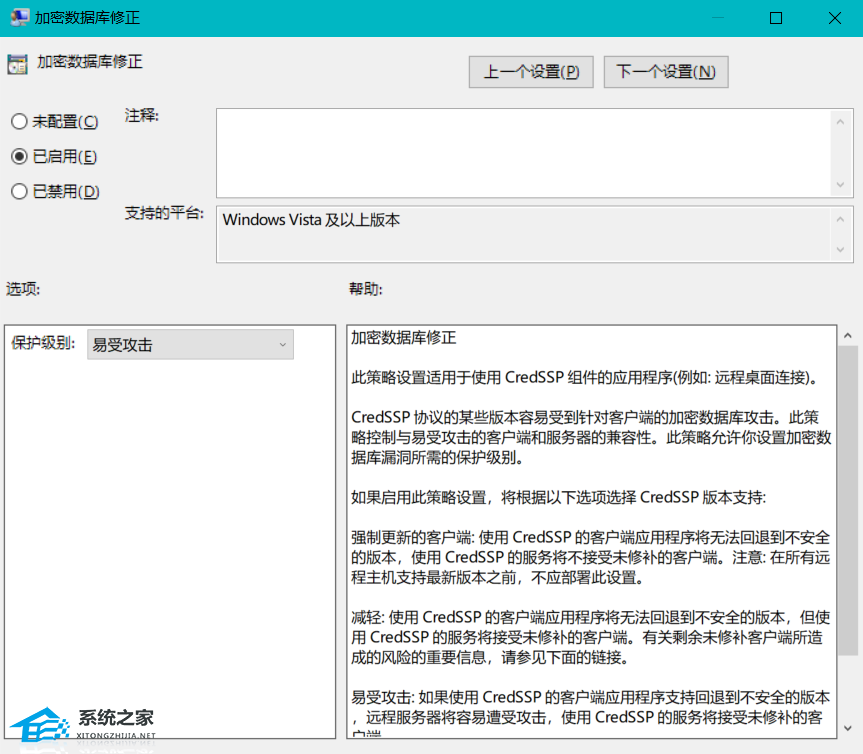Click the 选项 section label
The image size is (863, 754).
[21, 289]
